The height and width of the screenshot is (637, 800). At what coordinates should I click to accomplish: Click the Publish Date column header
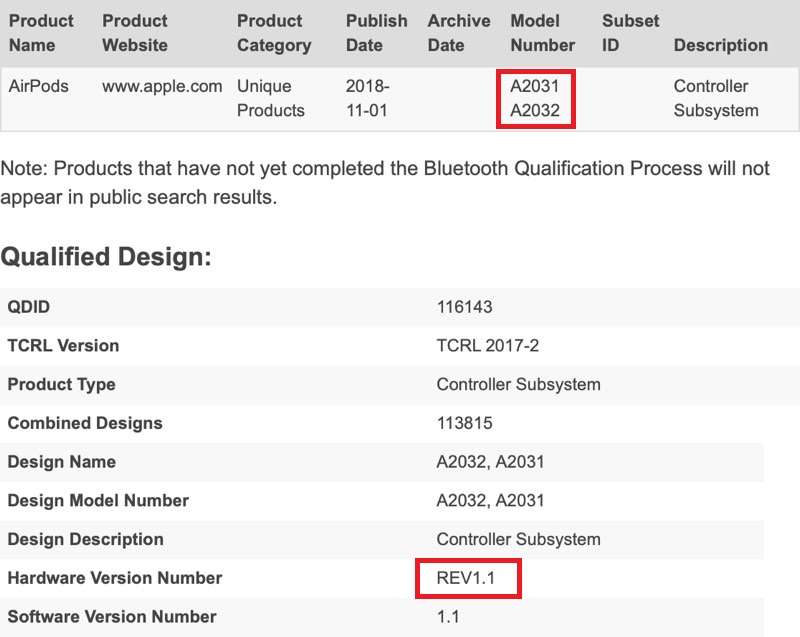377,33
